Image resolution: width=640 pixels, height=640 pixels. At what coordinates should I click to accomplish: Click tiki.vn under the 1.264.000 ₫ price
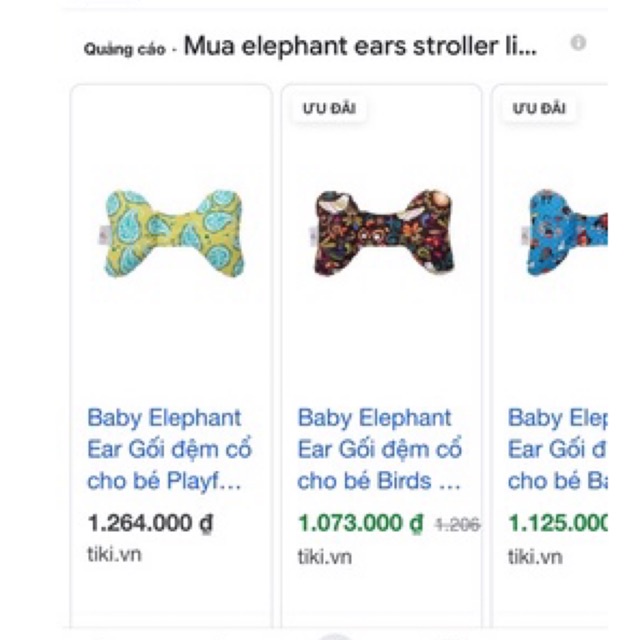114,554
